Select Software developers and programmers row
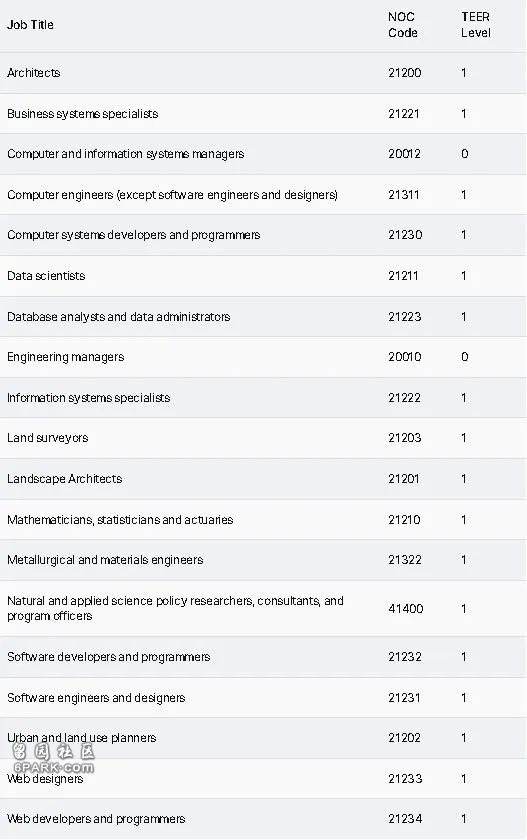 click(x=263, y=657)
